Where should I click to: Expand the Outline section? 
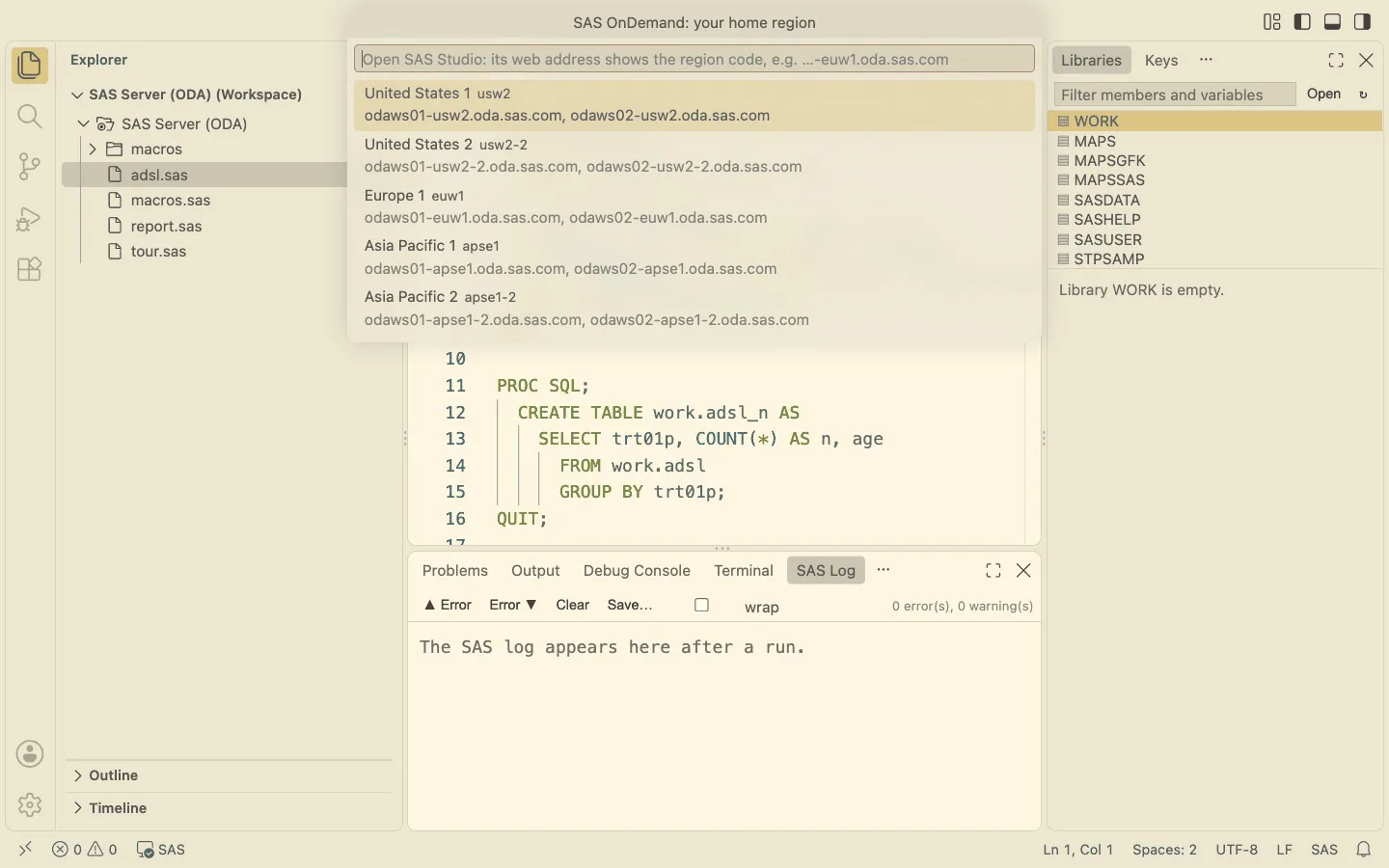coord(77,775)
